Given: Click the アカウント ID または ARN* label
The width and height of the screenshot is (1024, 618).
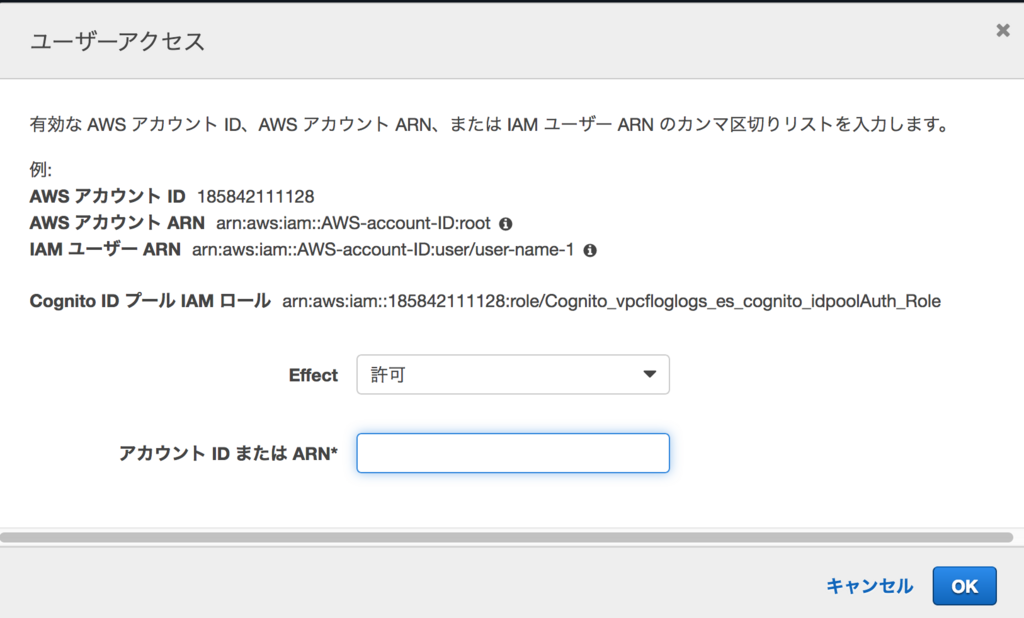Looking at the screenshot, I should pyautogui.click(x=228, y=453).
